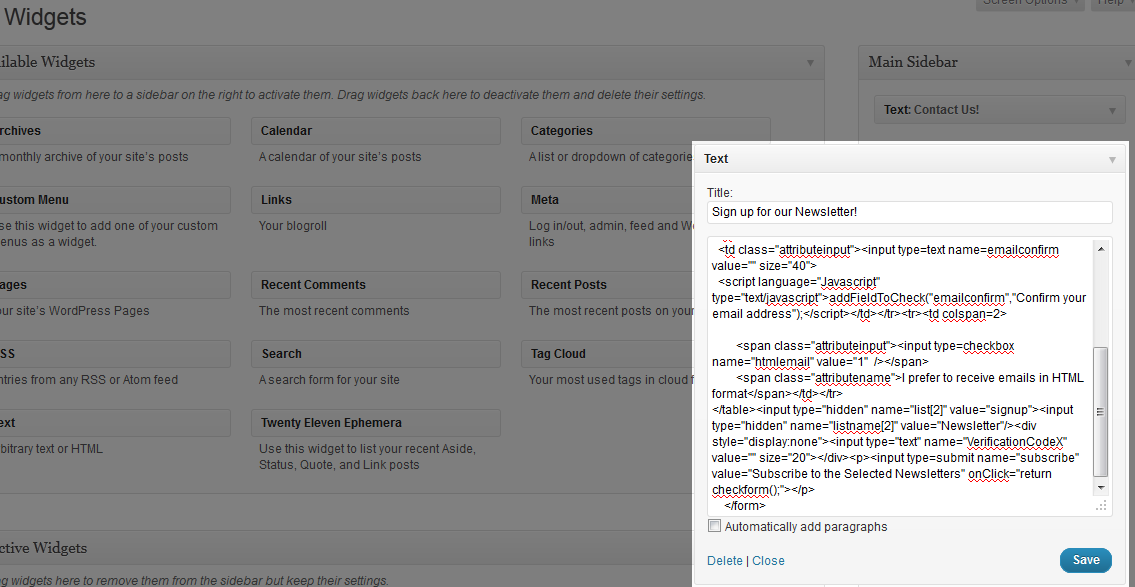This screenshot has width=1135, height=587.
Task: Click the Delete link in the widget
Action: tap(725, 561)
